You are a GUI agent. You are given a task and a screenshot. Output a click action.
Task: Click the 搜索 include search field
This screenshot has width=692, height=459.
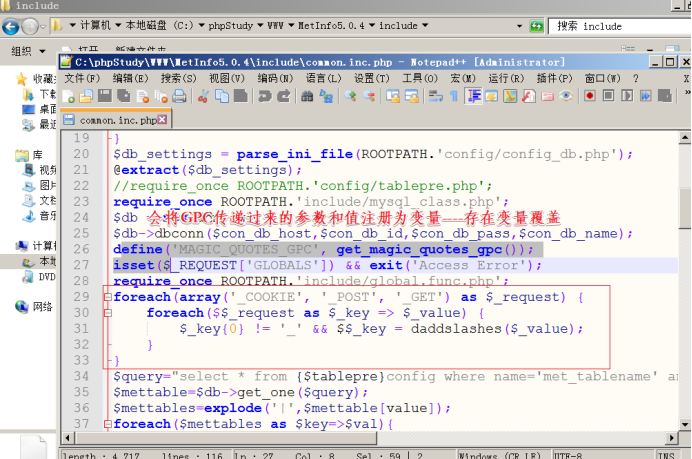pos(620,26)
